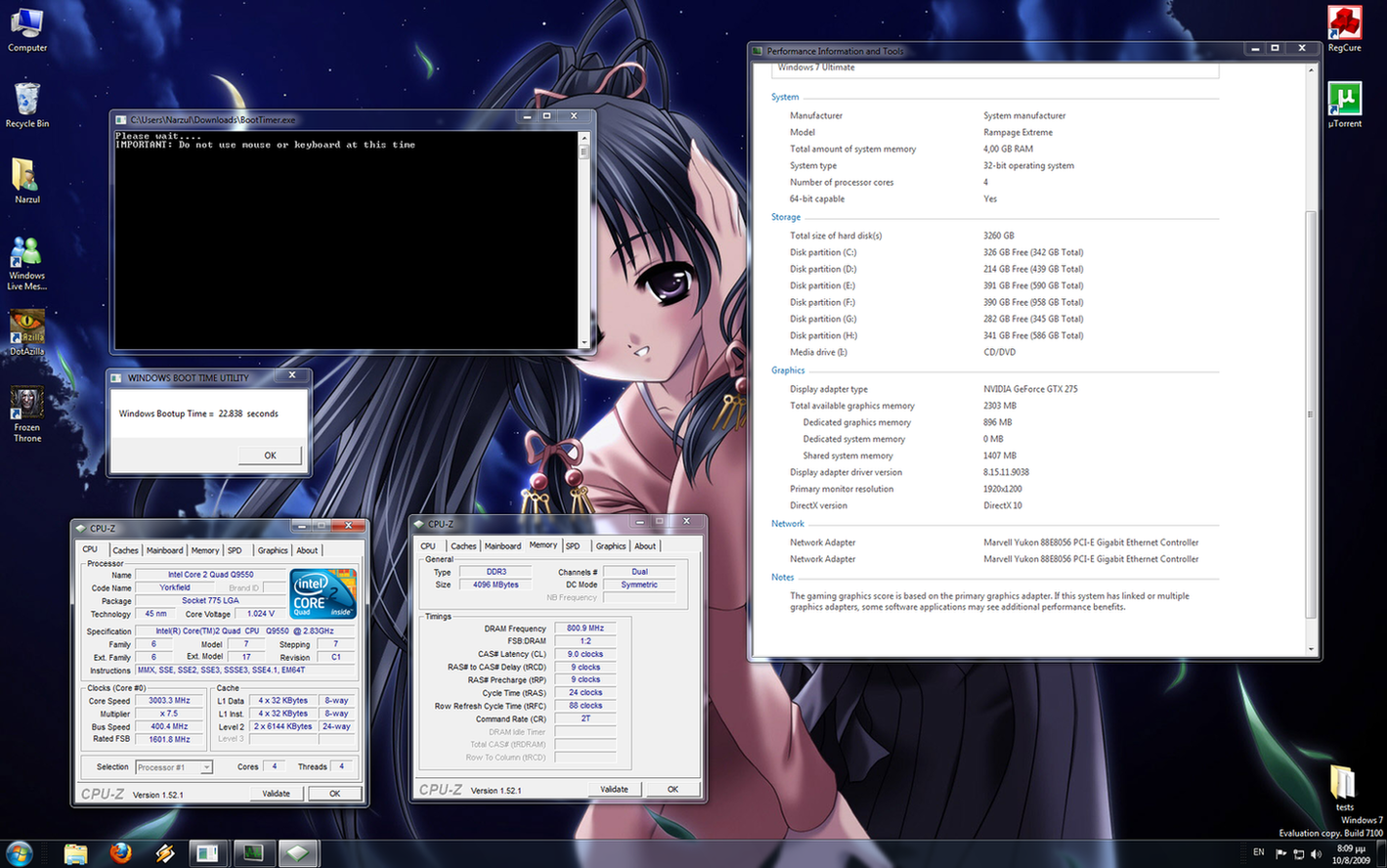The width and height of the screenshot is (1387, 868).
Task: Click OK in Windows Boot Time Utility
Action: tap(270, 456)
